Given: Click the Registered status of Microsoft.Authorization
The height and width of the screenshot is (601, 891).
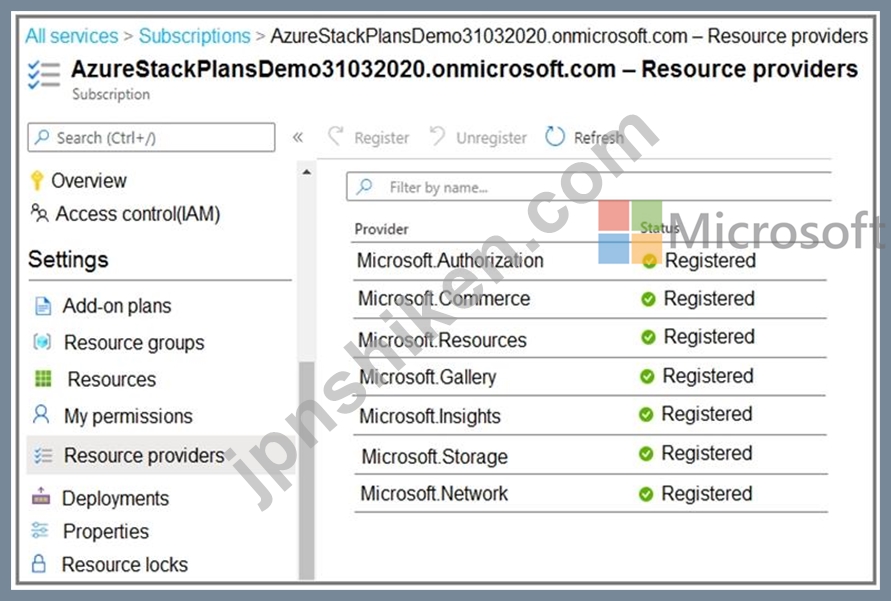Looking at the screenshot, I should (710, 261).
